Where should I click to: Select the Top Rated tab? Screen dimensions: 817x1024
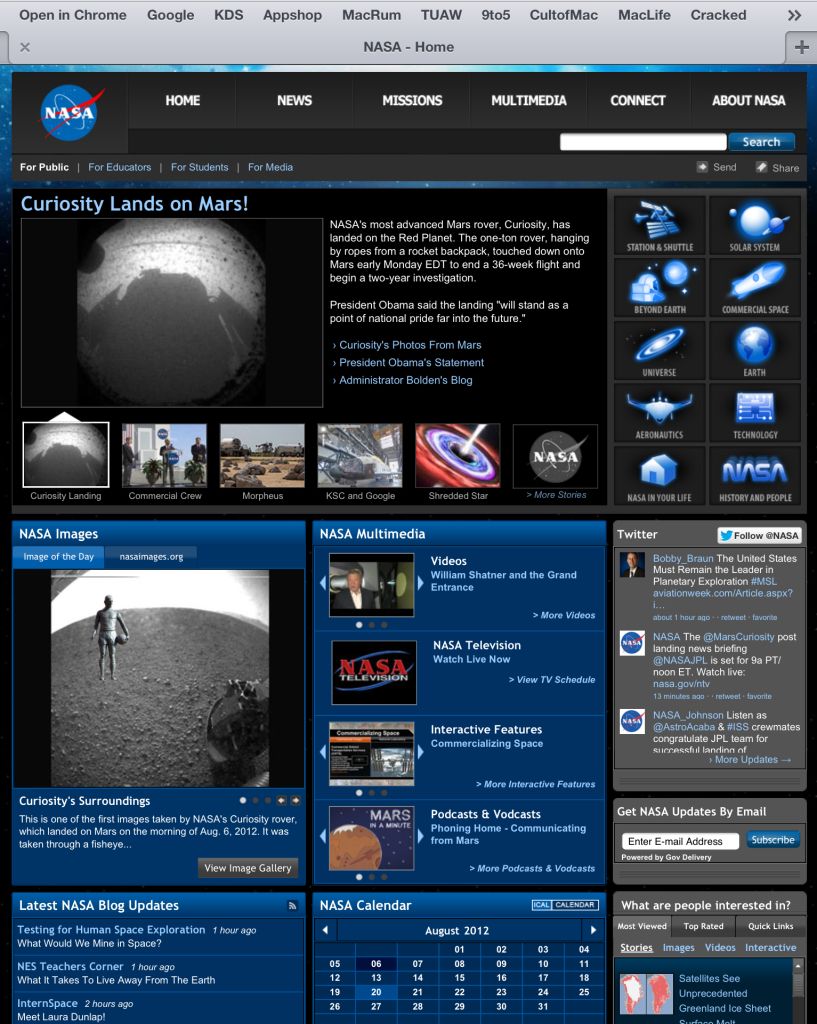[x=703, y=926]
